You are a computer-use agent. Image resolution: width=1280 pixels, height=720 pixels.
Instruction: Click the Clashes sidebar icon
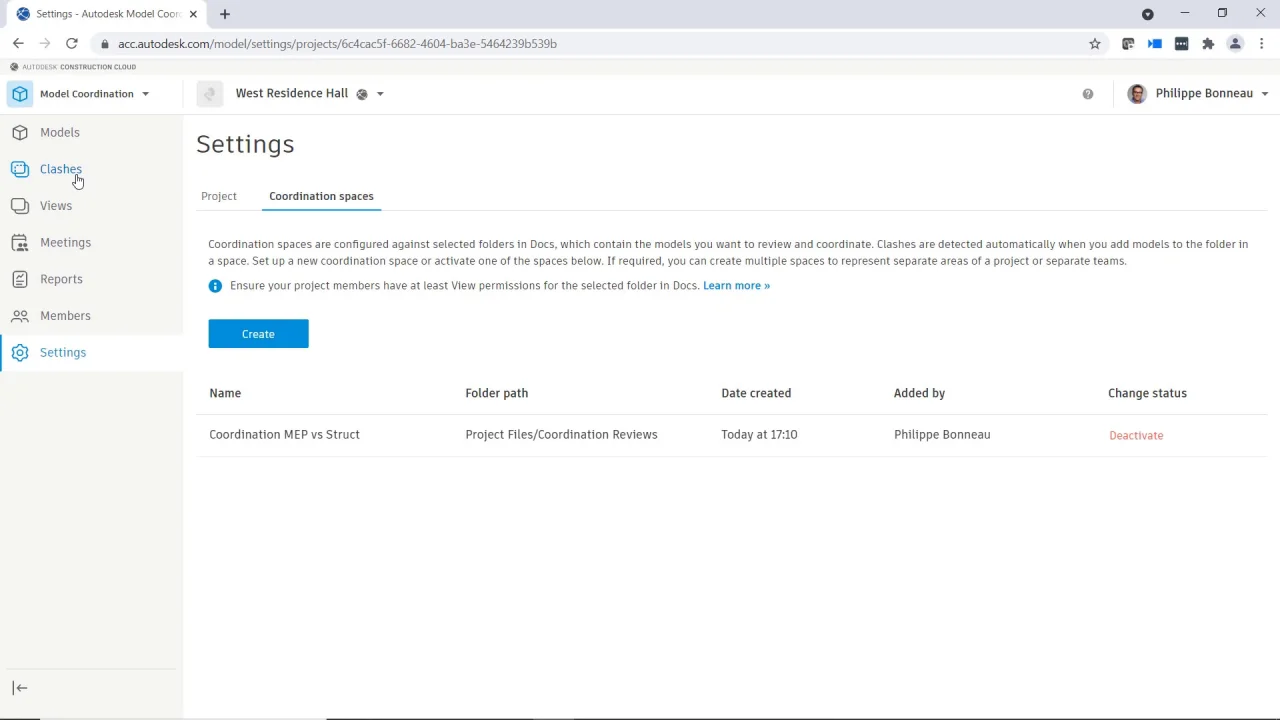pos(20,169)
